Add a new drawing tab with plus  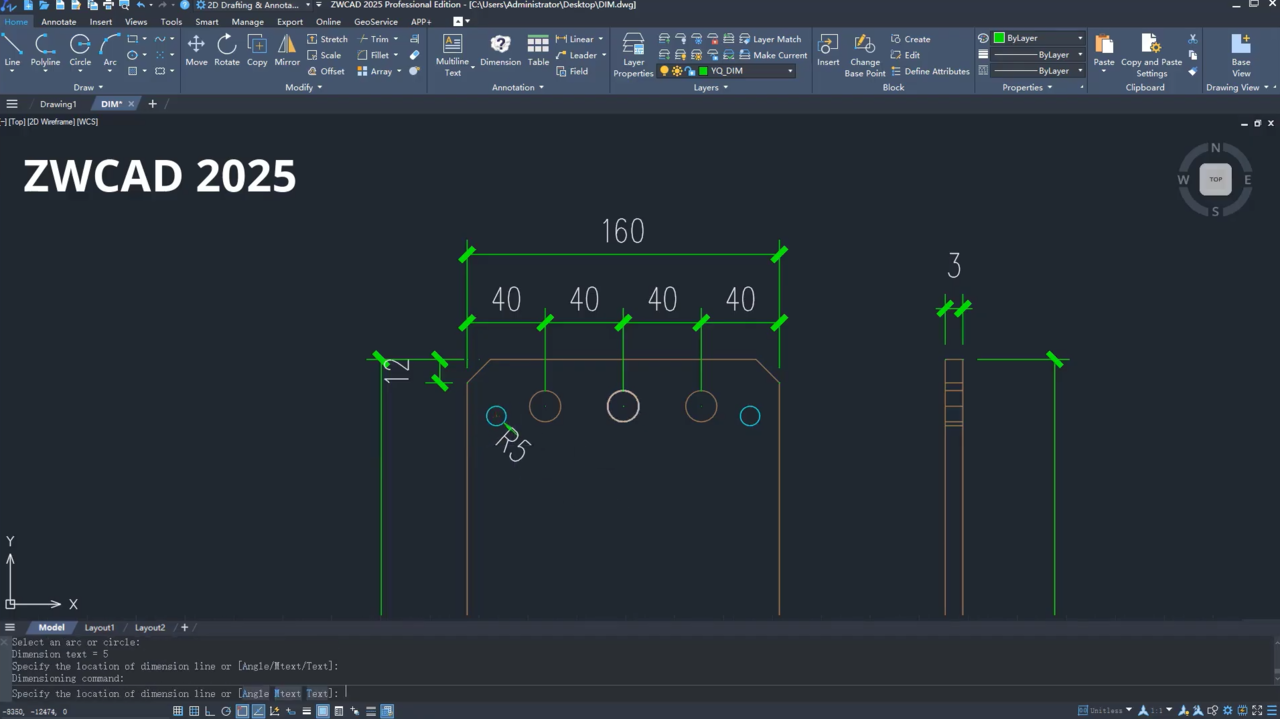point(152,104)
